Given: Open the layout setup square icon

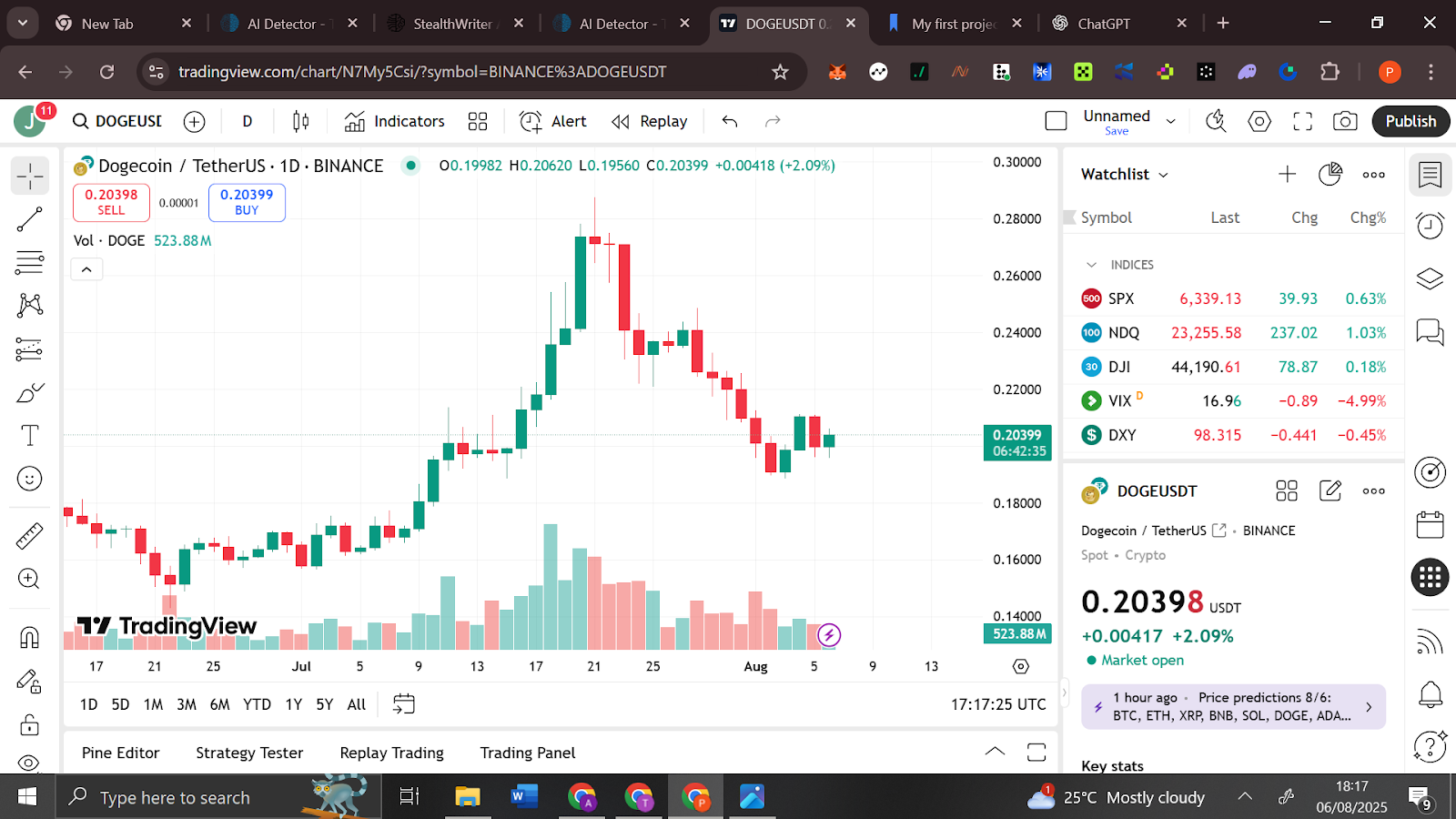Looking at the screenshot, I should click(x=1057, y=121).
